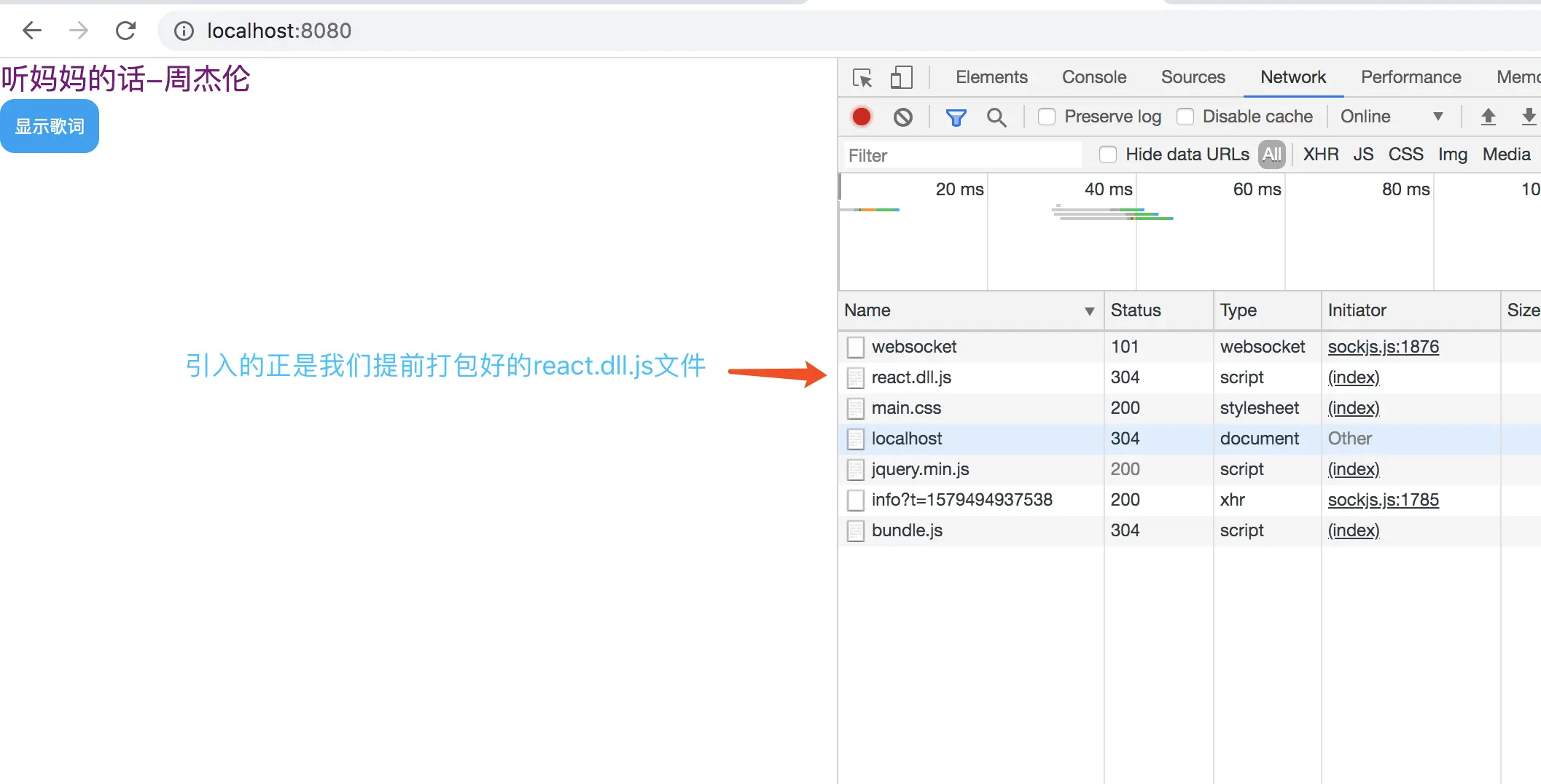
Task: Switch to the Sources tab
Action: (1193, 77)
